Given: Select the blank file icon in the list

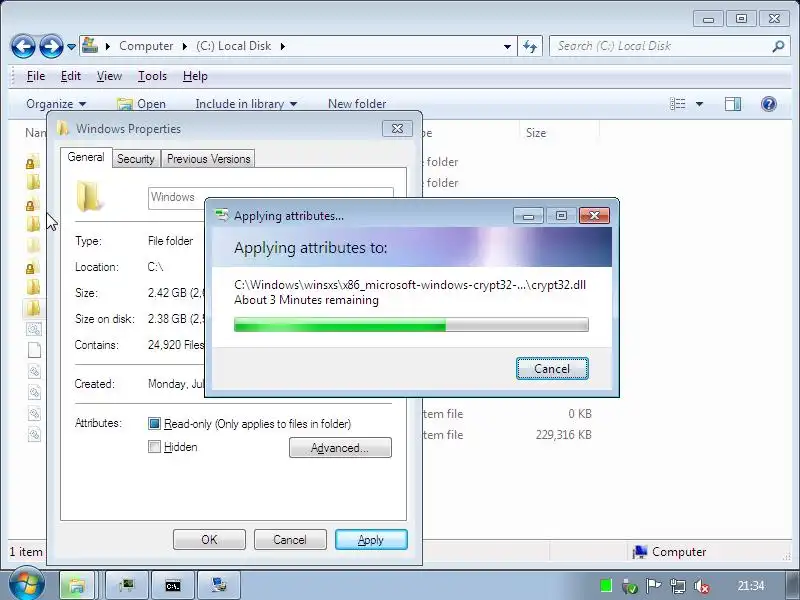Looking at the screenshot, I should [34, 350].
